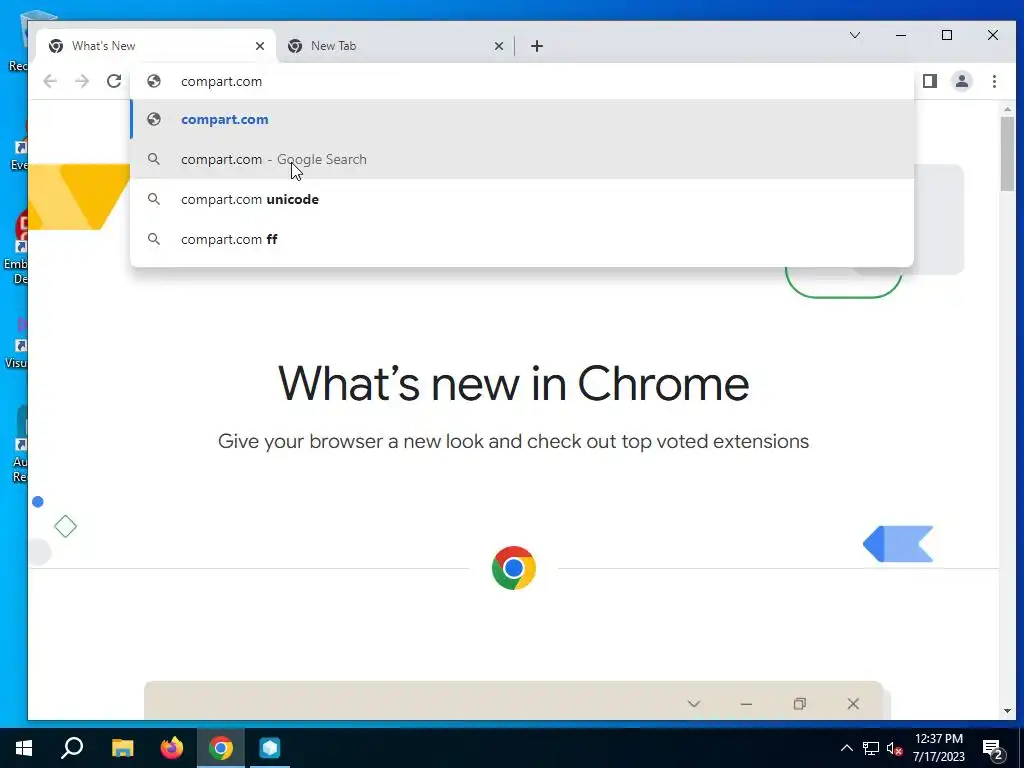Screen dimensions: 1024x768
Task: Maximize the Chrome window
Action: tap(947, 35)
